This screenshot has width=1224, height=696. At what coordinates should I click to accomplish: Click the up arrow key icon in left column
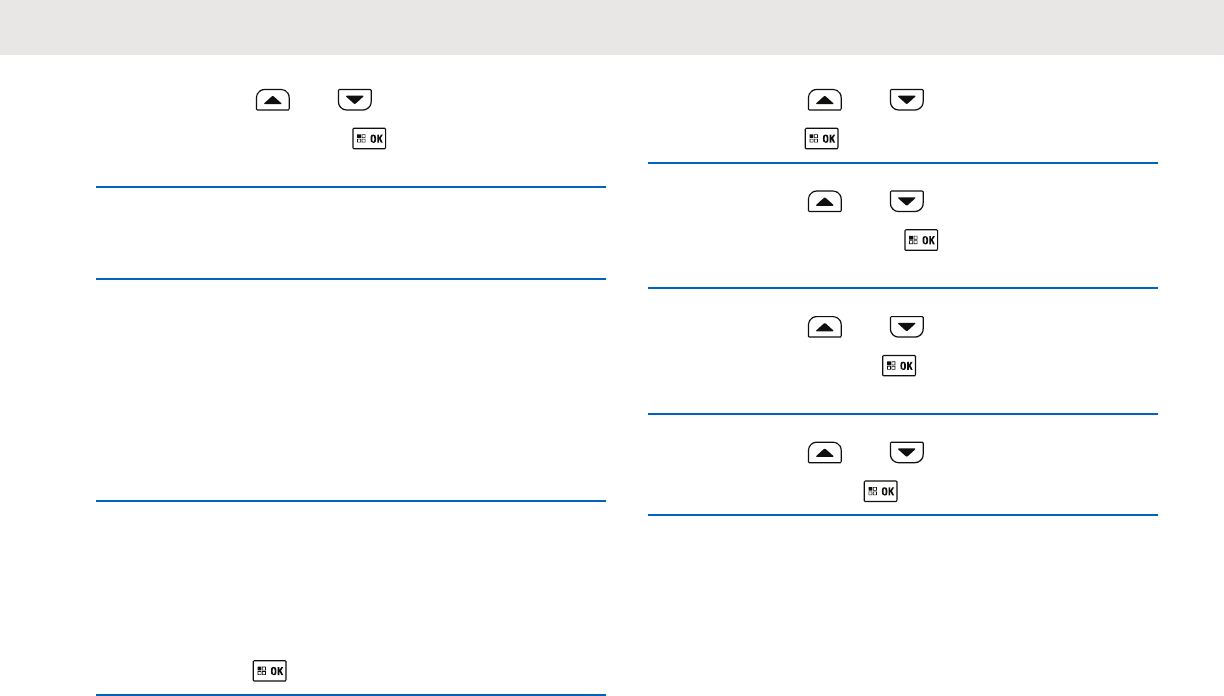(x=273, y=99)
